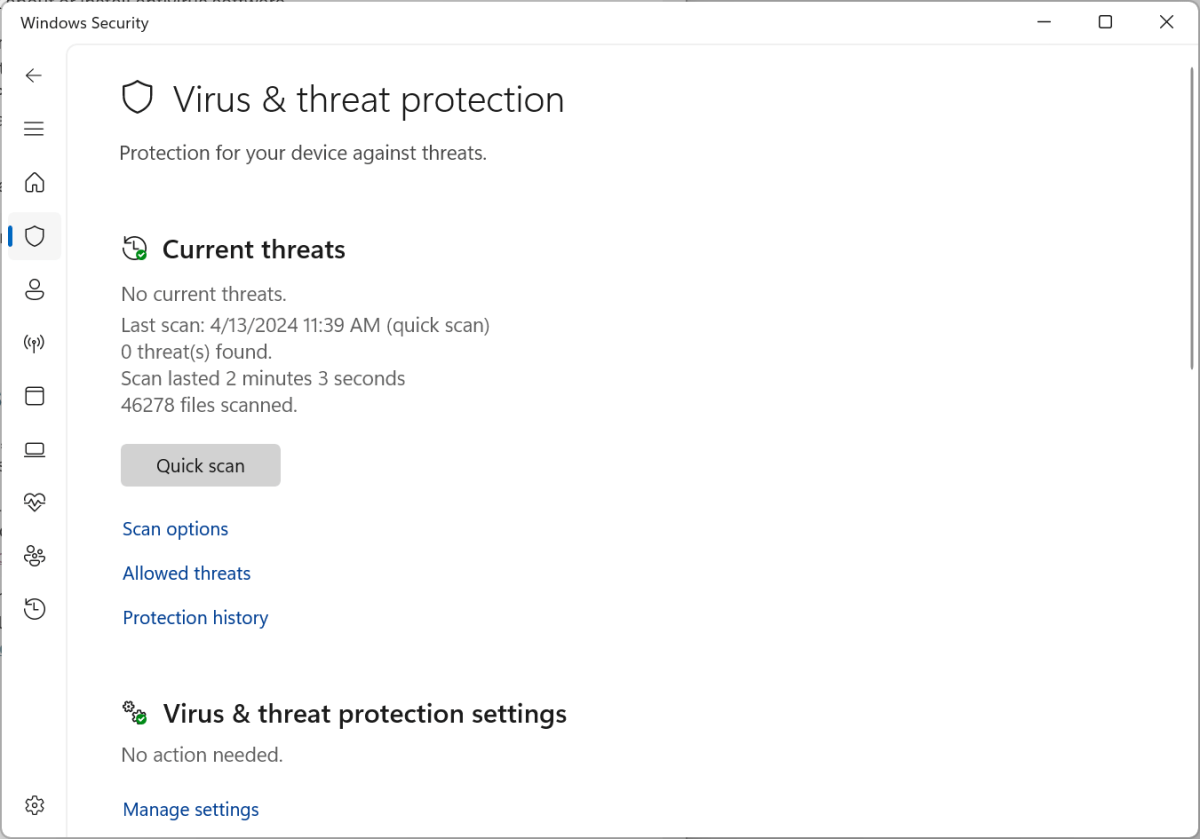1200x839 pixels.
Task: Open Protection history link
Action: point(195,618)
